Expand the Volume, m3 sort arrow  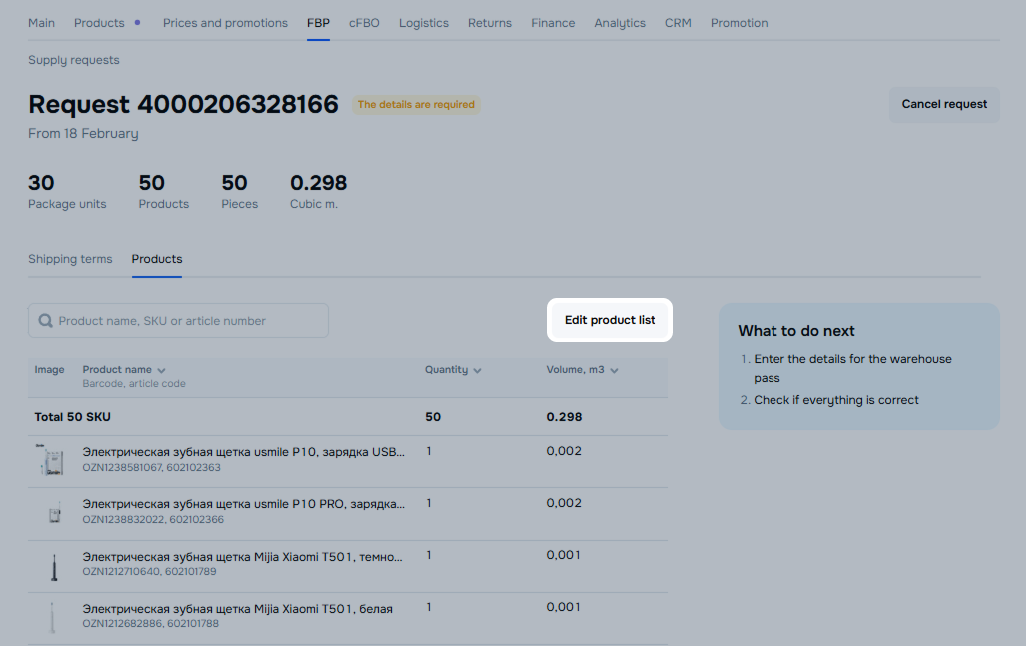coord(614,371)
